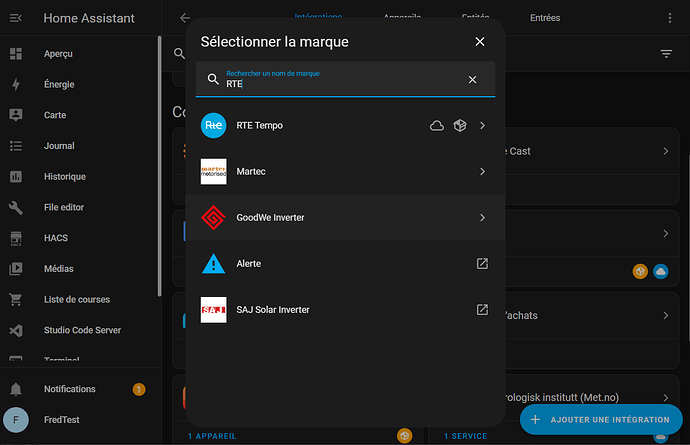Click the notifications badge count
This screenshot has height=445, width=690.
pyautogui.click(x=139, y=390)
